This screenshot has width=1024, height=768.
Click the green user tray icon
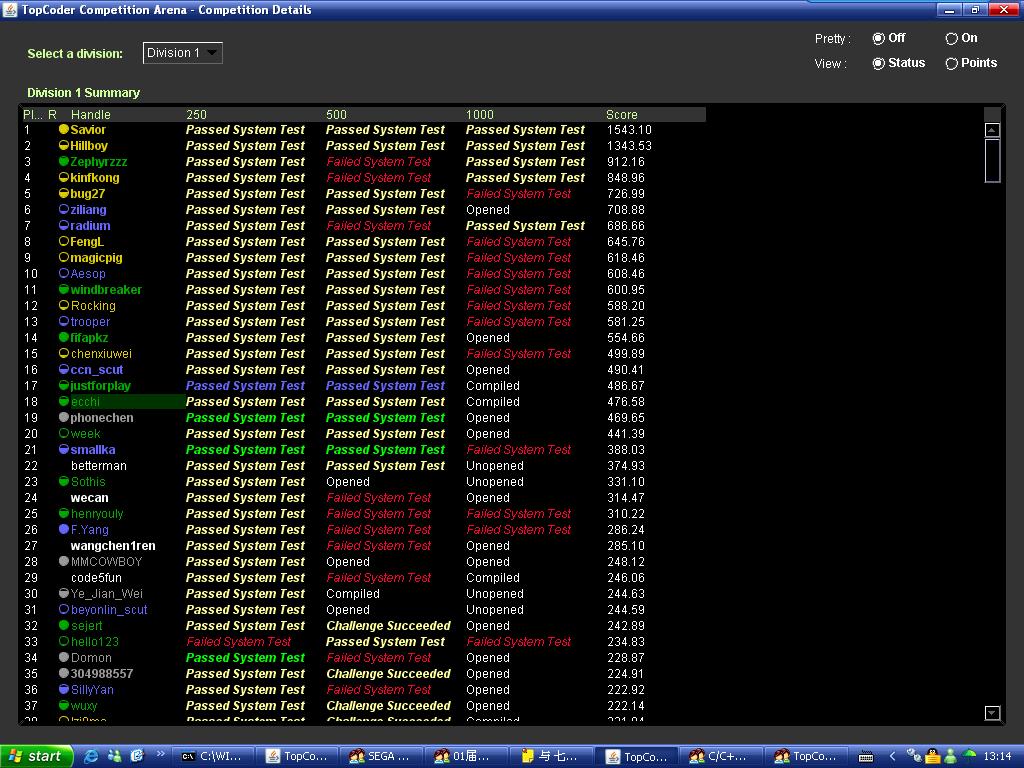(x=951, y=756)
